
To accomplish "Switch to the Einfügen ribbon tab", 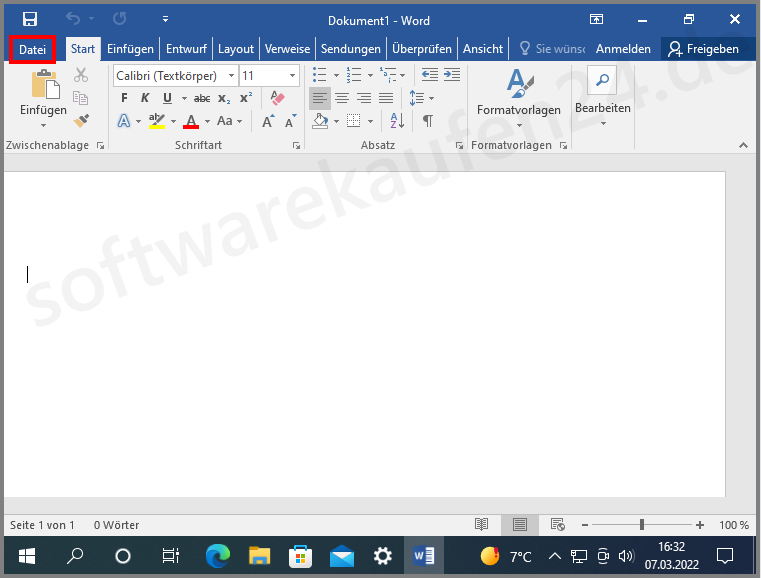I will click(130, 49).
